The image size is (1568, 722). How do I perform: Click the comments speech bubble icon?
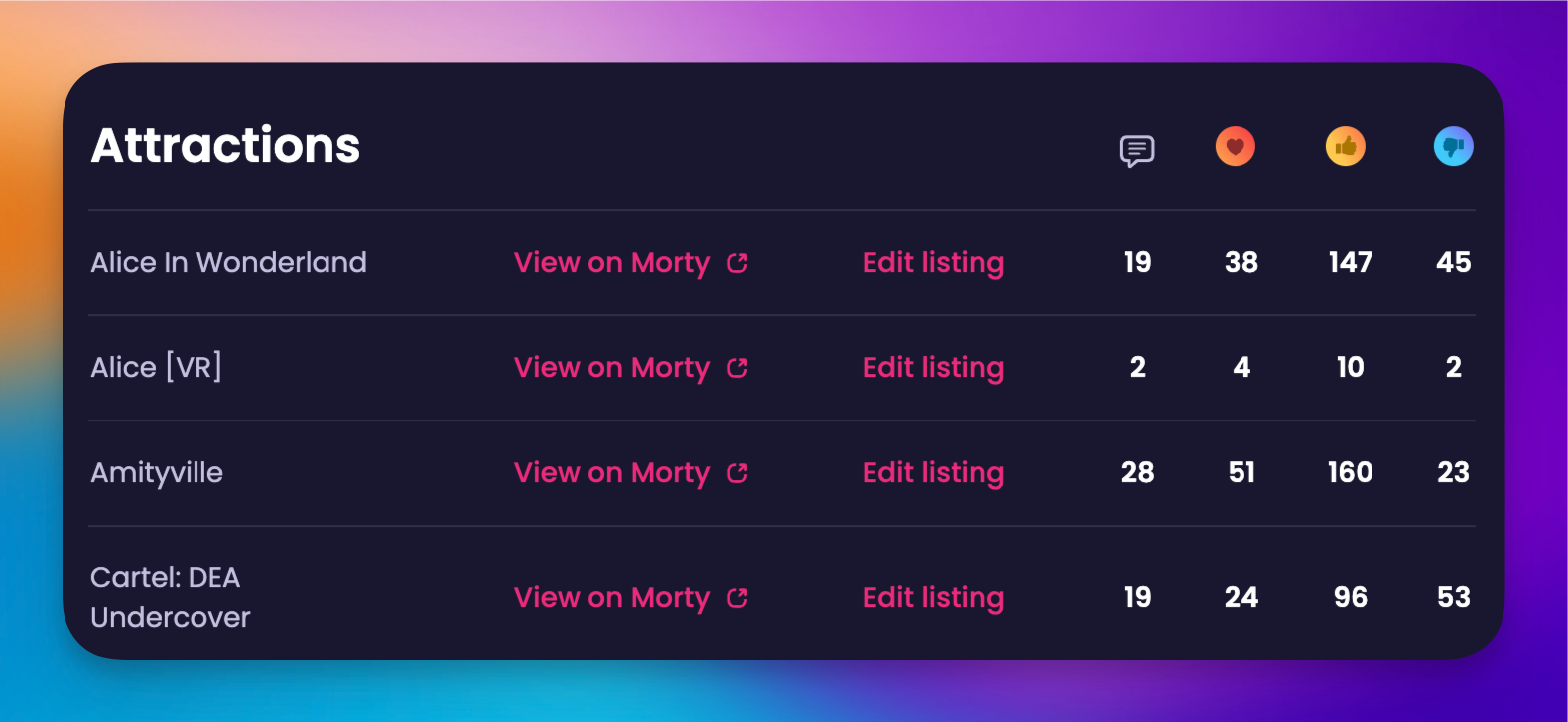(1137, 150)
